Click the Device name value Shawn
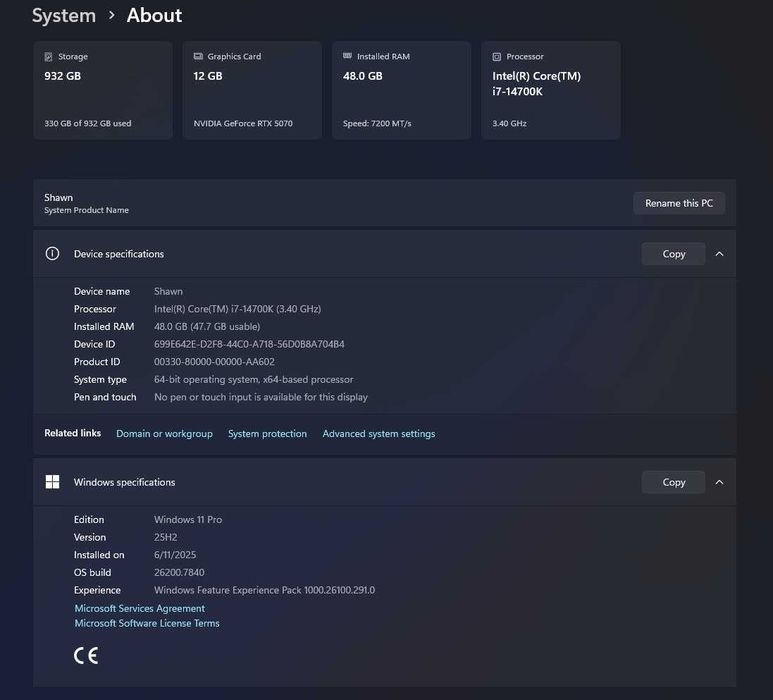Image resolution: width=773 pixels, height=700 pixels. [x=168, y=291]
